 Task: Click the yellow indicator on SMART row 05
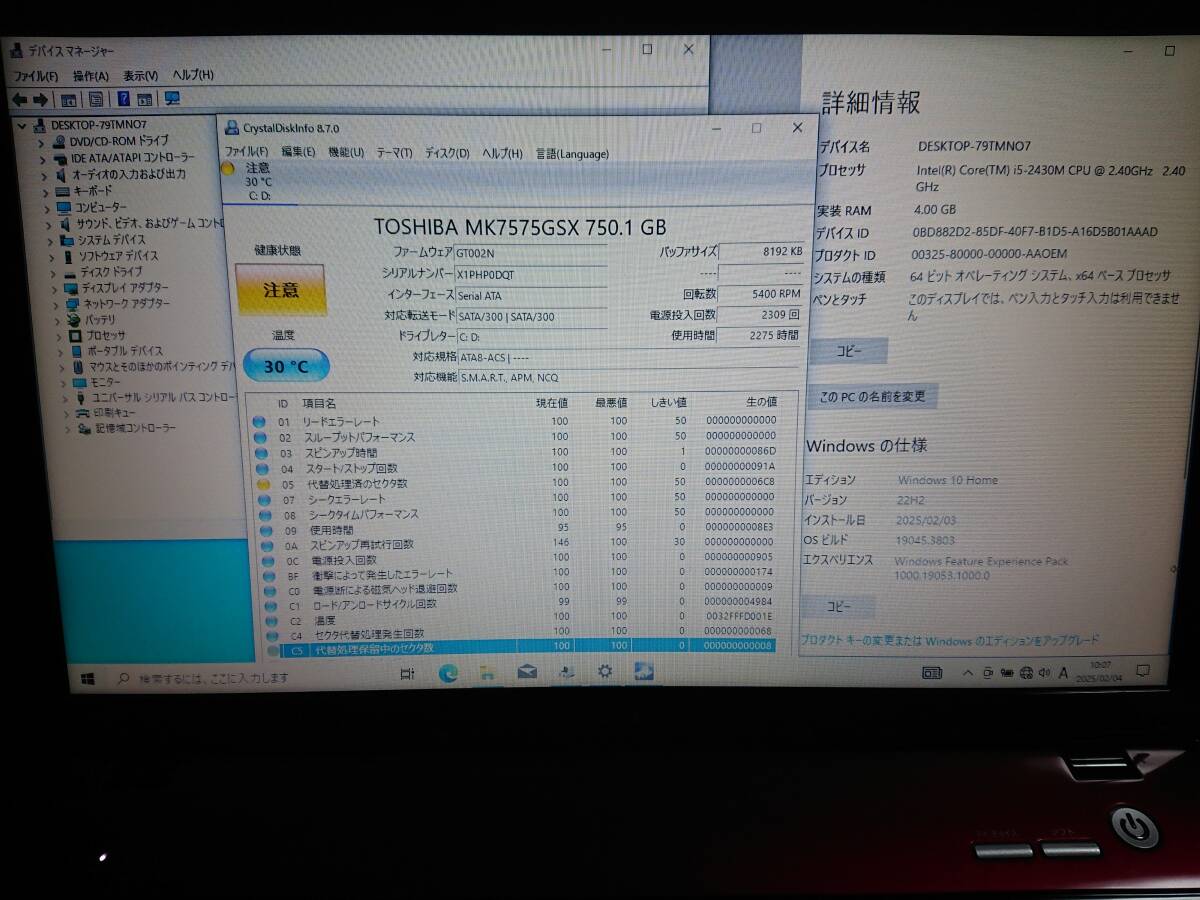(262, 484)
